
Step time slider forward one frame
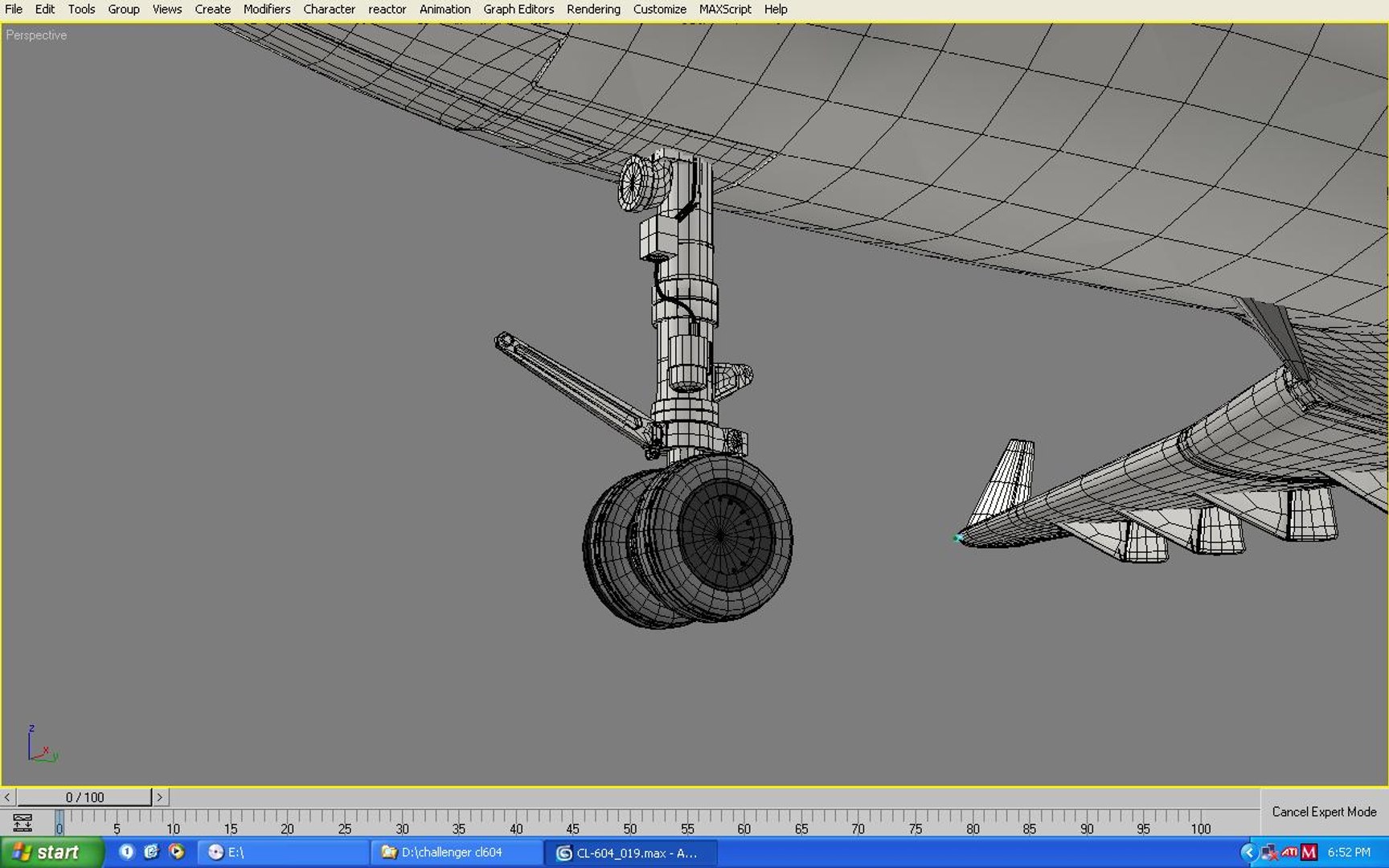160,797
